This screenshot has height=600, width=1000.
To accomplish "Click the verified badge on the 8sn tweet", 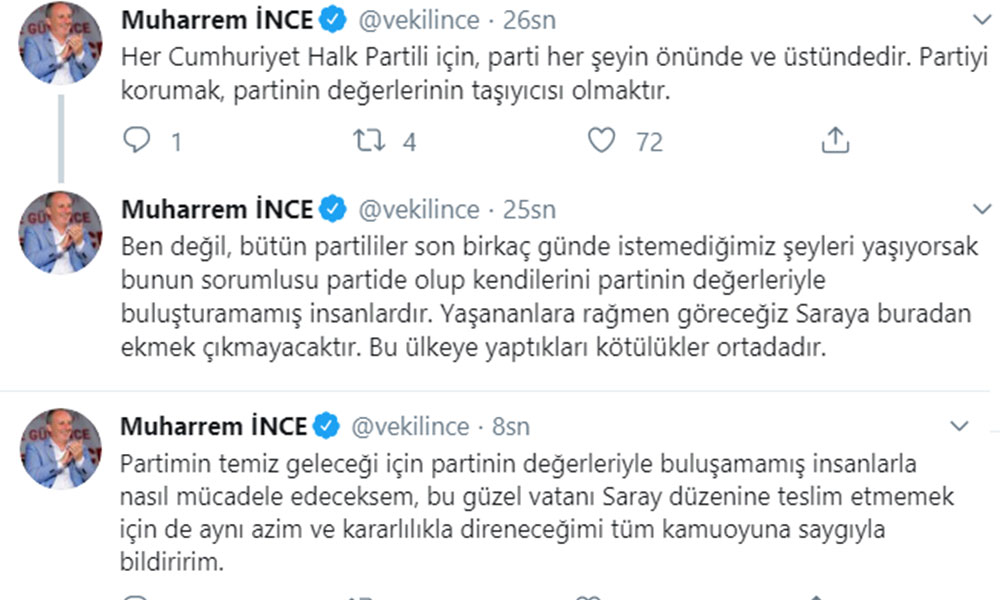I will (x=326, y=427).
